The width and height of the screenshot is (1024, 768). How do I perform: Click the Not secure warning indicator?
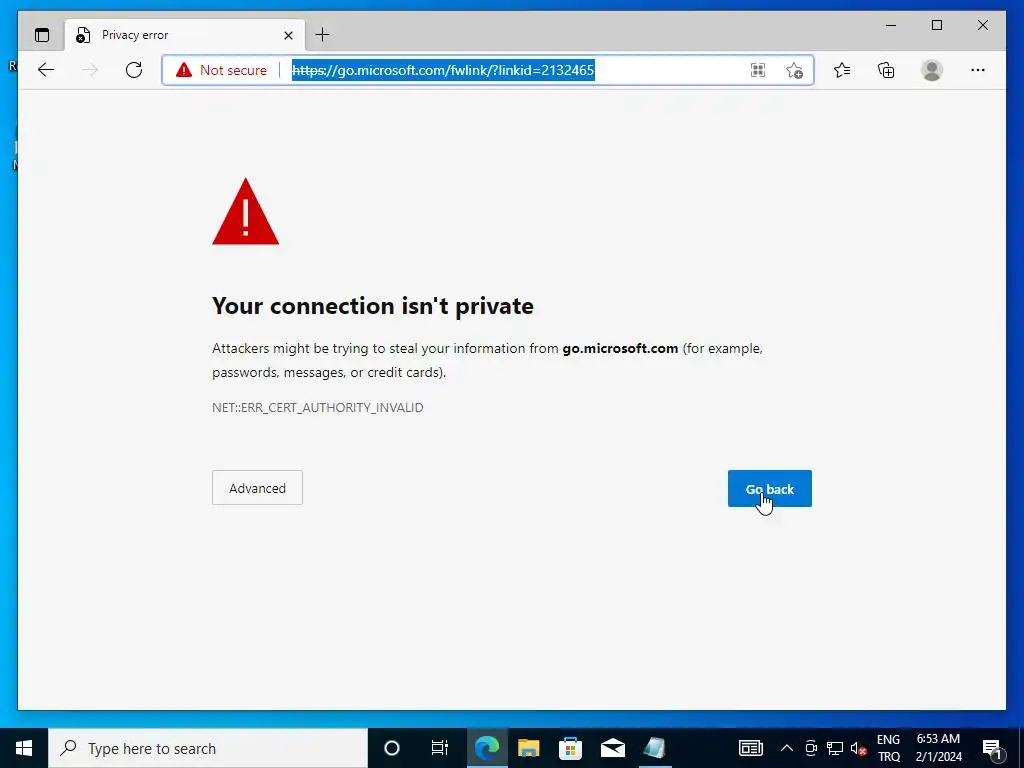221,70
